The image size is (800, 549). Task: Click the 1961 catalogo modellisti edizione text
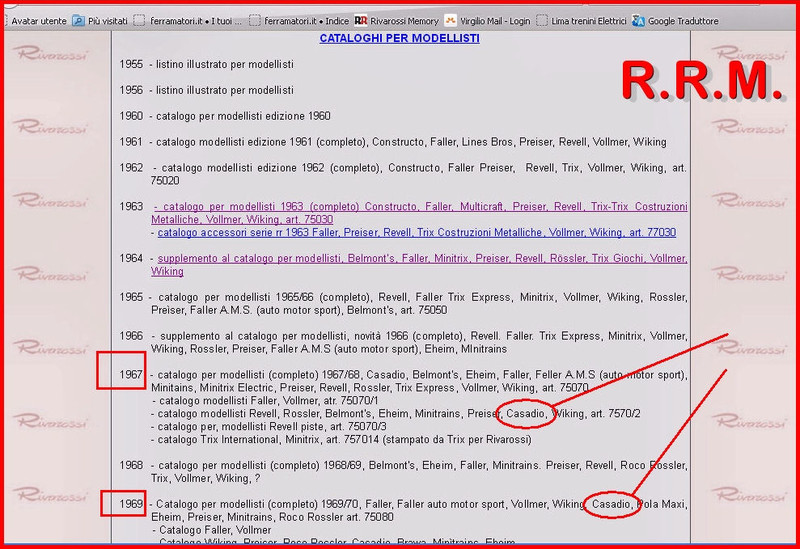pos(411,142)
